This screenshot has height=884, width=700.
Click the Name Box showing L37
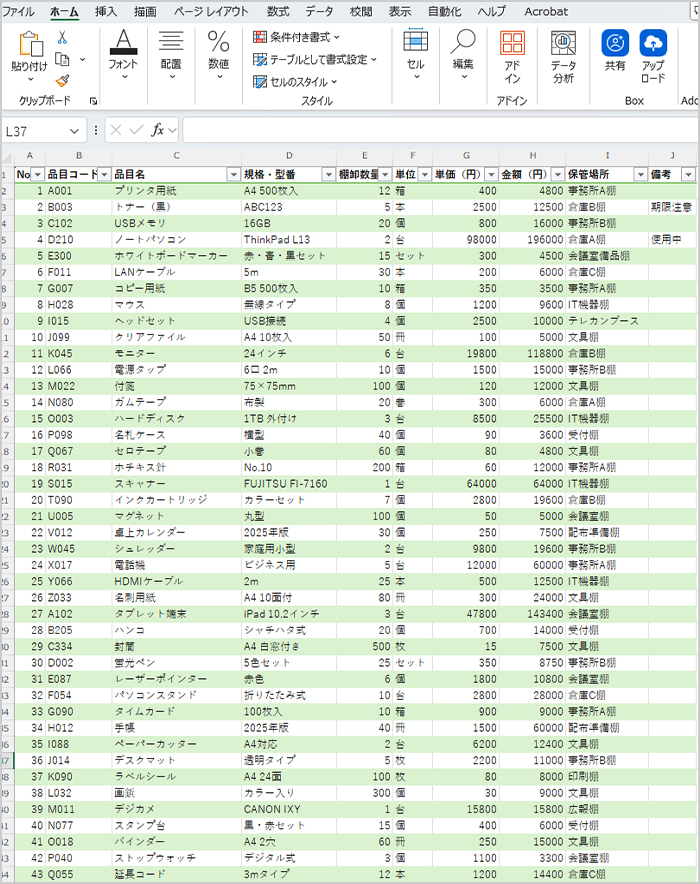(x=37, y=131)
